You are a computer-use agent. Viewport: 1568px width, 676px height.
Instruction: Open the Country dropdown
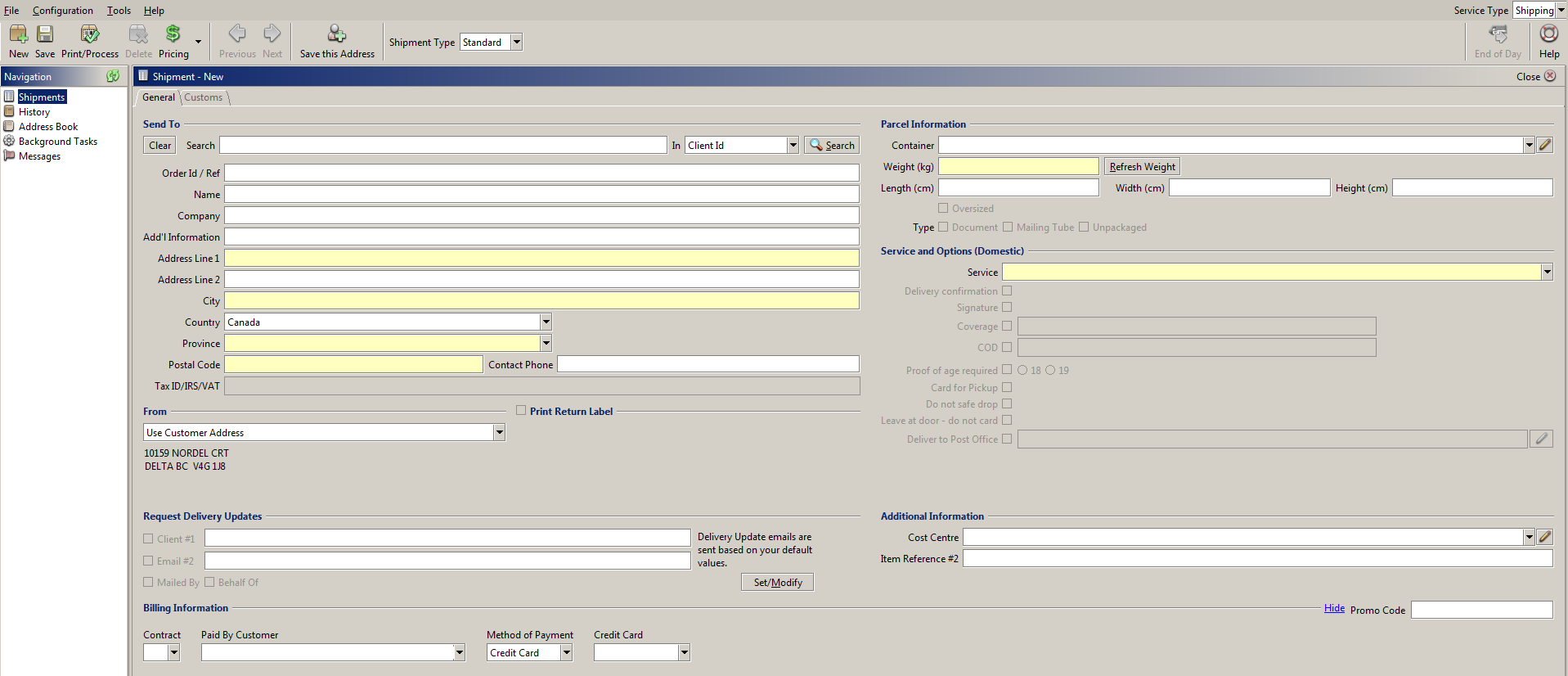[546, 322]
